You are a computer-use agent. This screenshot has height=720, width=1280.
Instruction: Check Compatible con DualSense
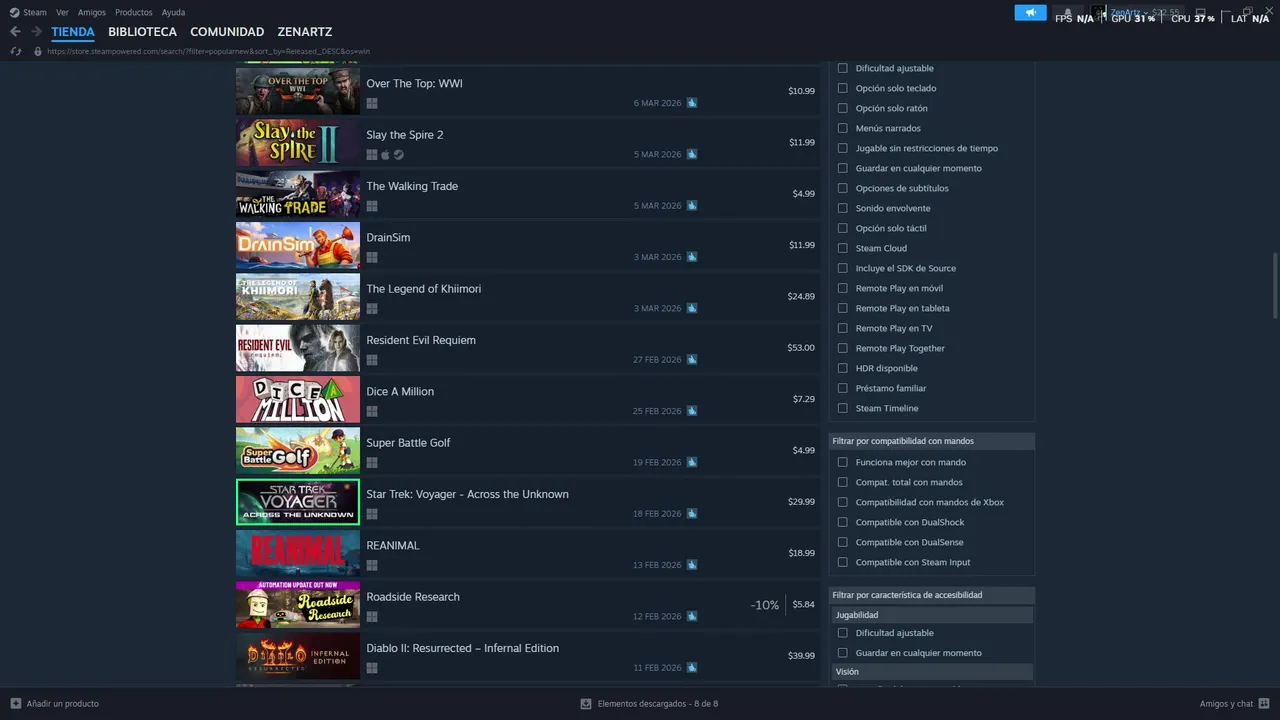pyautogui.click(x=842, y=542)
